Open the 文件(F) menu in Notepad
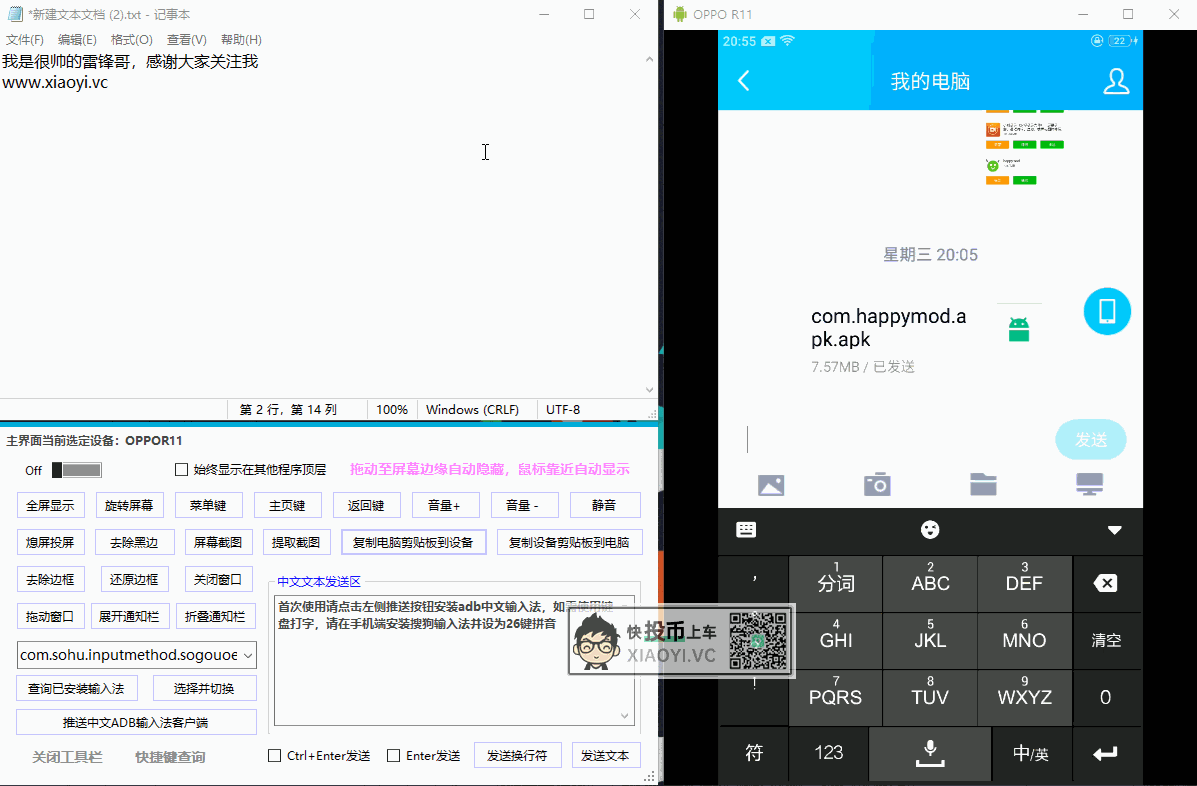 (x=25, y=40)
